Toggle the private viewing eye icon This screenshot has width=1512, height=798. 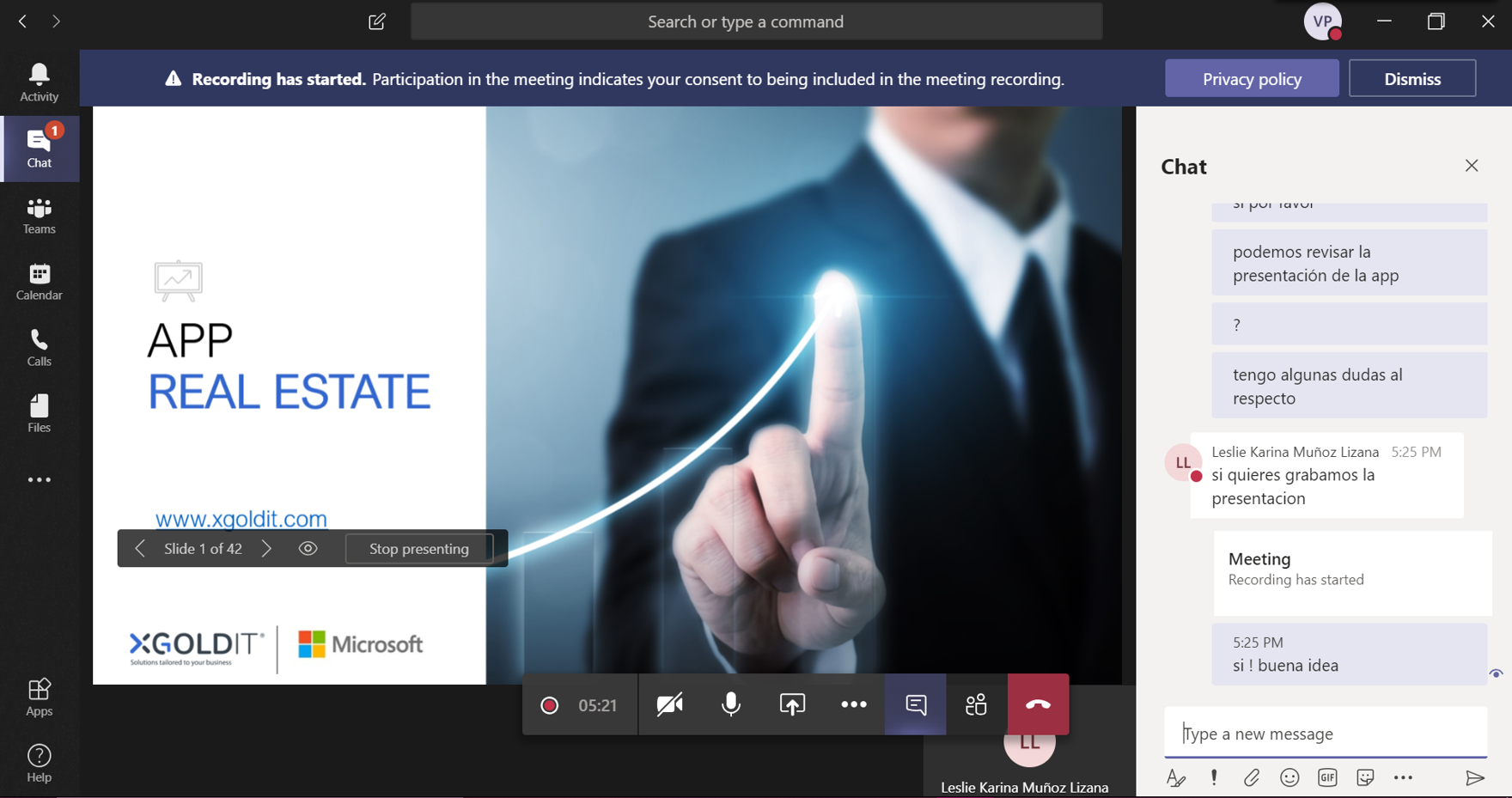tap(308, 548)
